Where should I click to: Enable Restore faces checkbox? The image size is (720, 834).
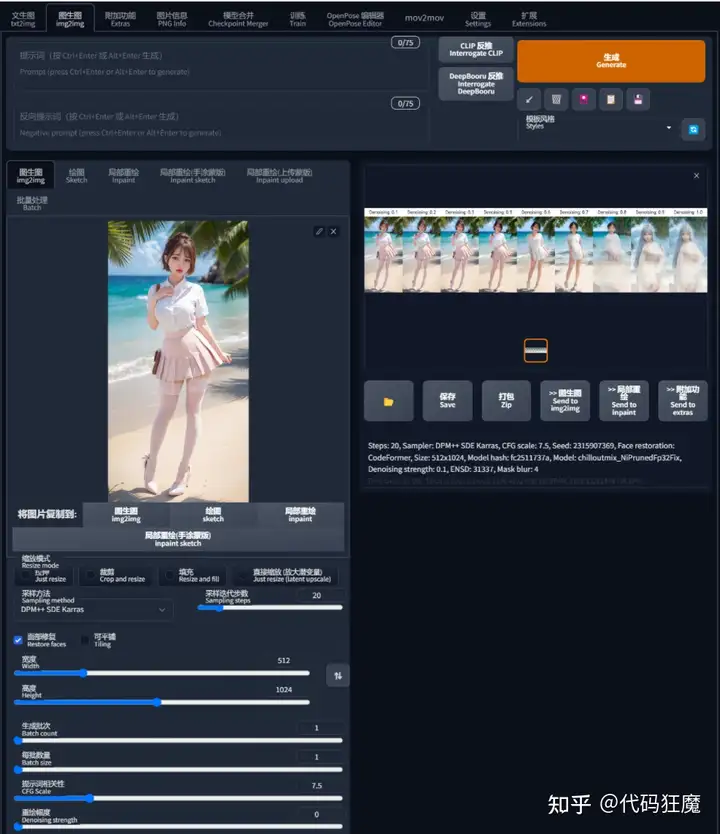pyautogui.click(x=18, y=640)
